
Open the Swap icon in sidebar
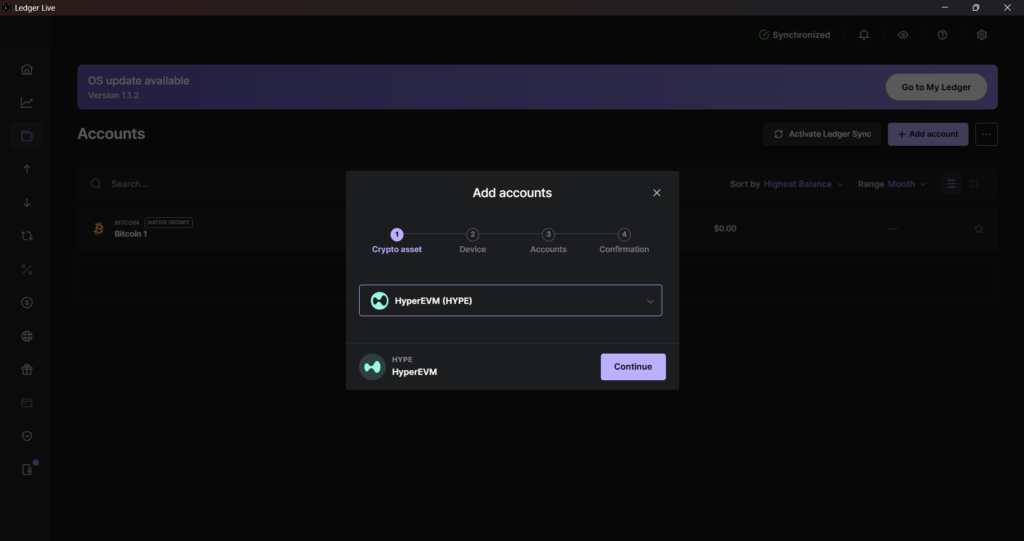click(27, 236)
